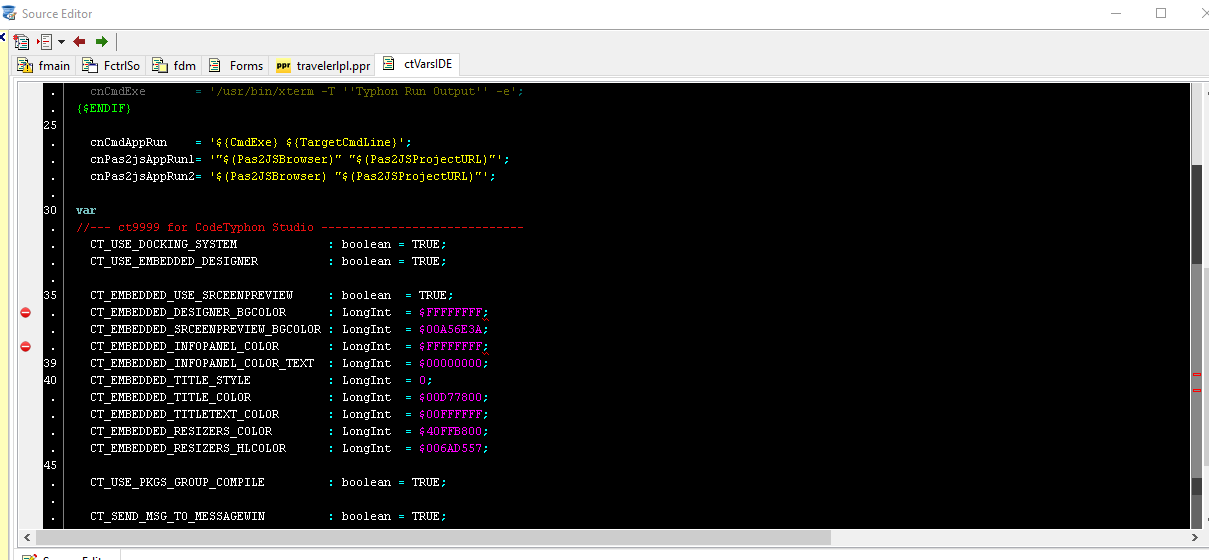Click the identifier CT_USE_EMBEDDED_DESIGNER
Viewport: 1209px width, 560px height.
coord(174,261)
